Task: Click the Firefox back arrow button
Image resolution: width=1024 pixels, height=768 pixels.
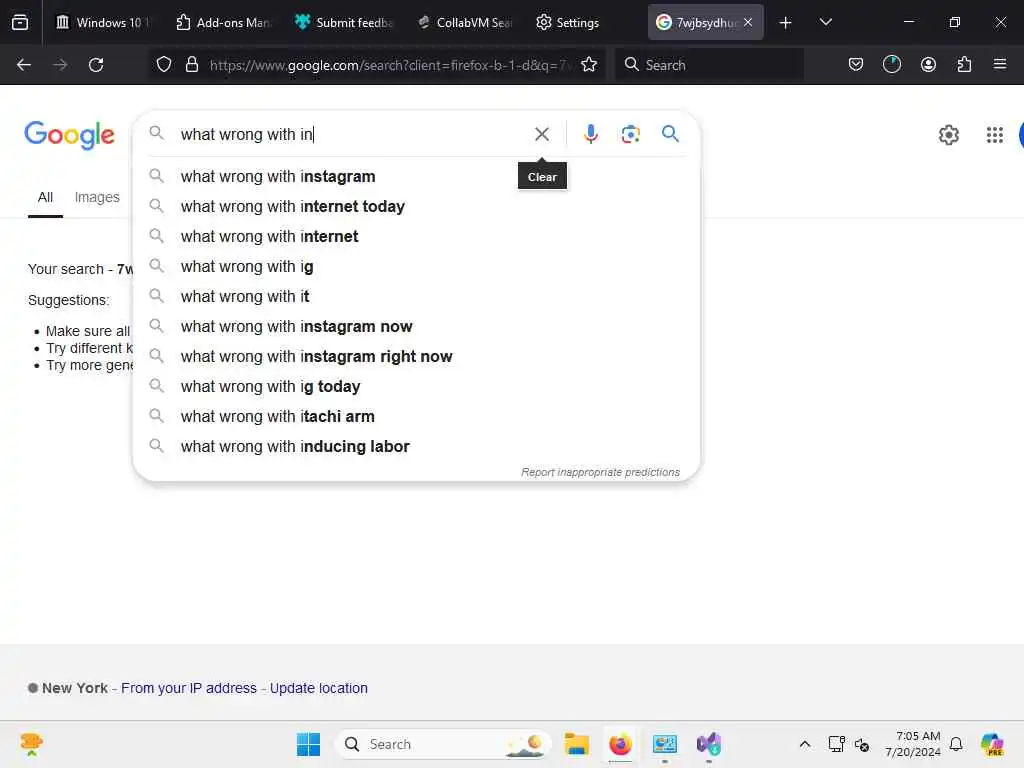Action: click(x=24, y=65)
